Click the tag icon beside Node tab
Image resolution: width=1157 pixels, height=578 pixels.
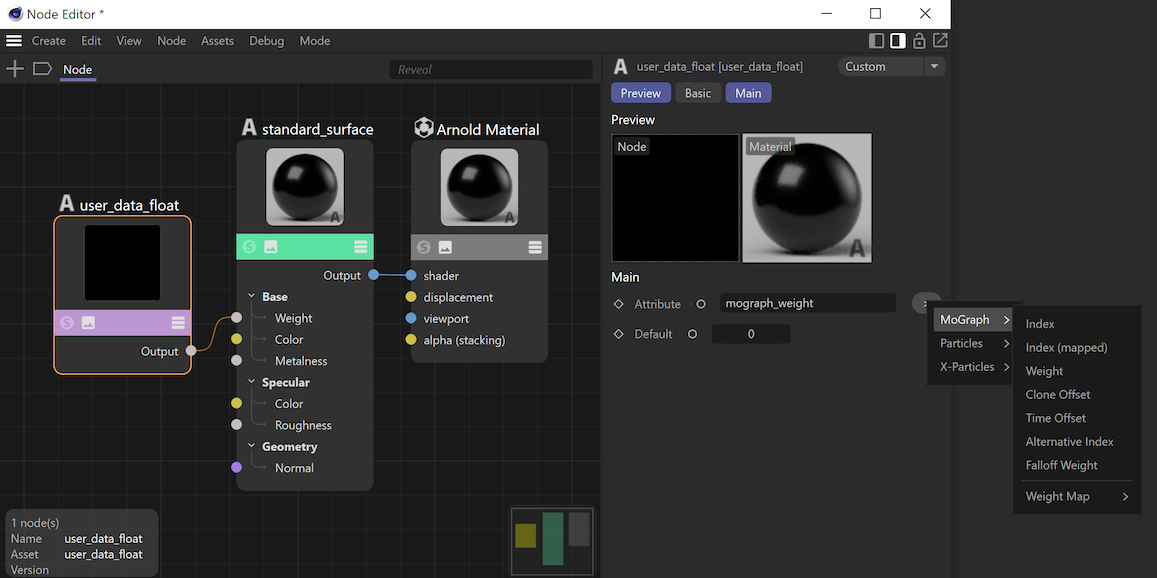[x=42, y=69]
